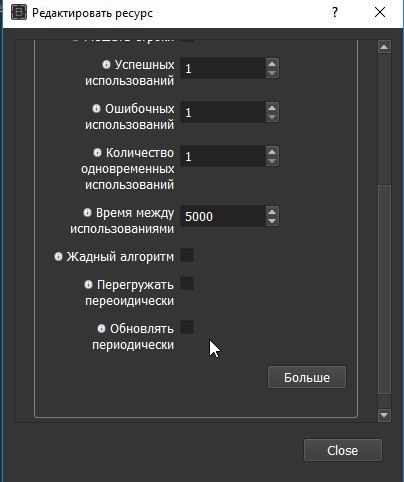Image resolution: width=404 pixels, height=482 pixels.
Task: Click info icon beside Жадный алгоритм
Action: (x=58, y=256)
